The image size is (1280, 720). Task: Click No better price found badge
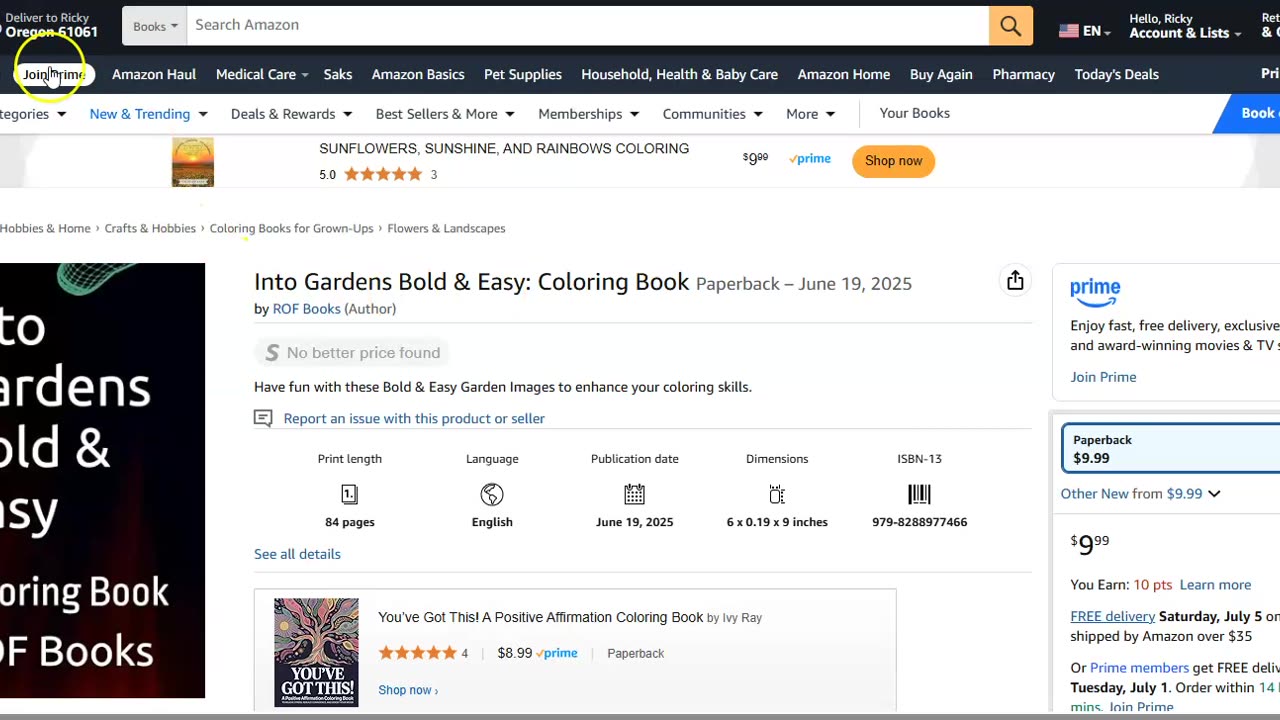pyautogui.click(x=351, y=352)
